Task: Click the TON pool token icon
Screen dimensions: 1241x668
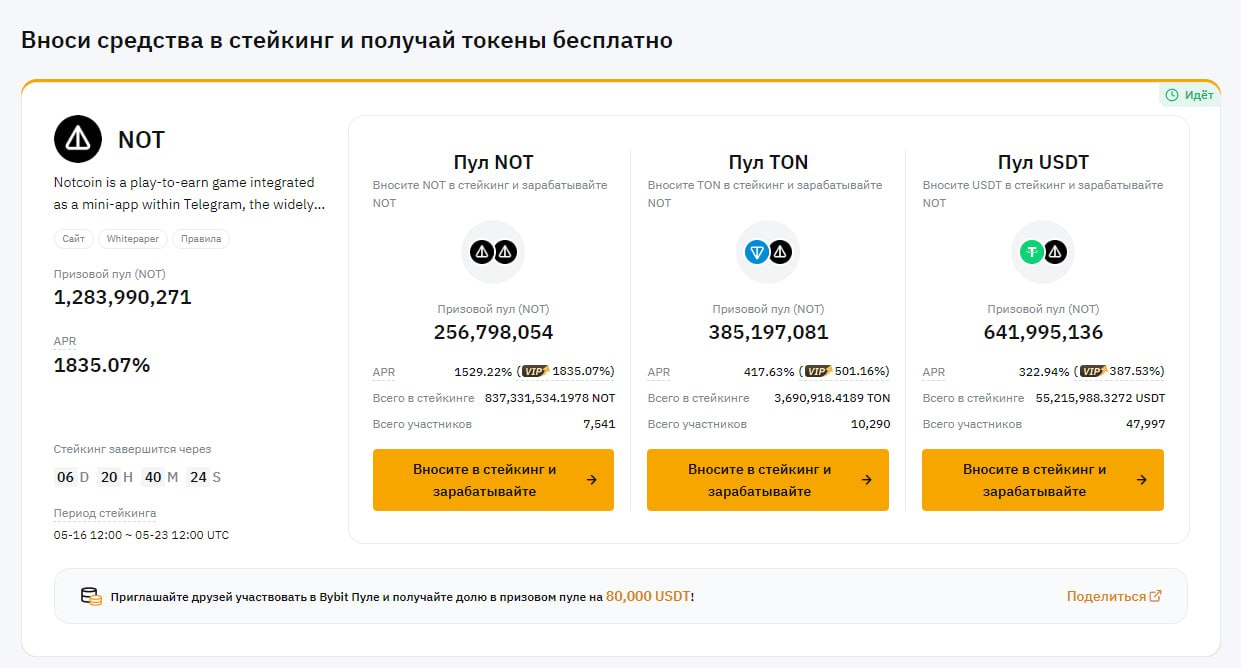Action: (x=768, y=252)
